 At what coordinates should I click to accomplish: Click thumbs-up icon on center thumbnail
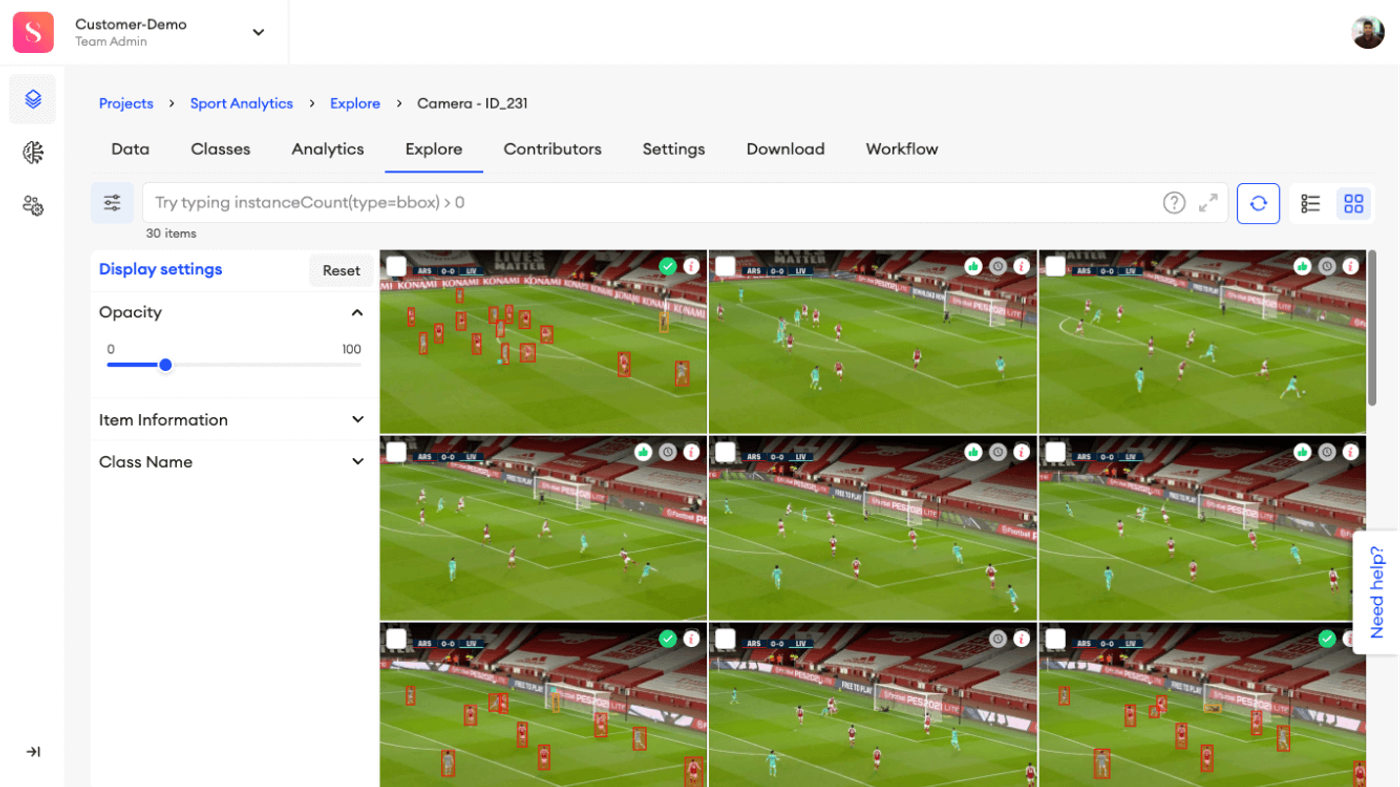click(x=973, y=452)
